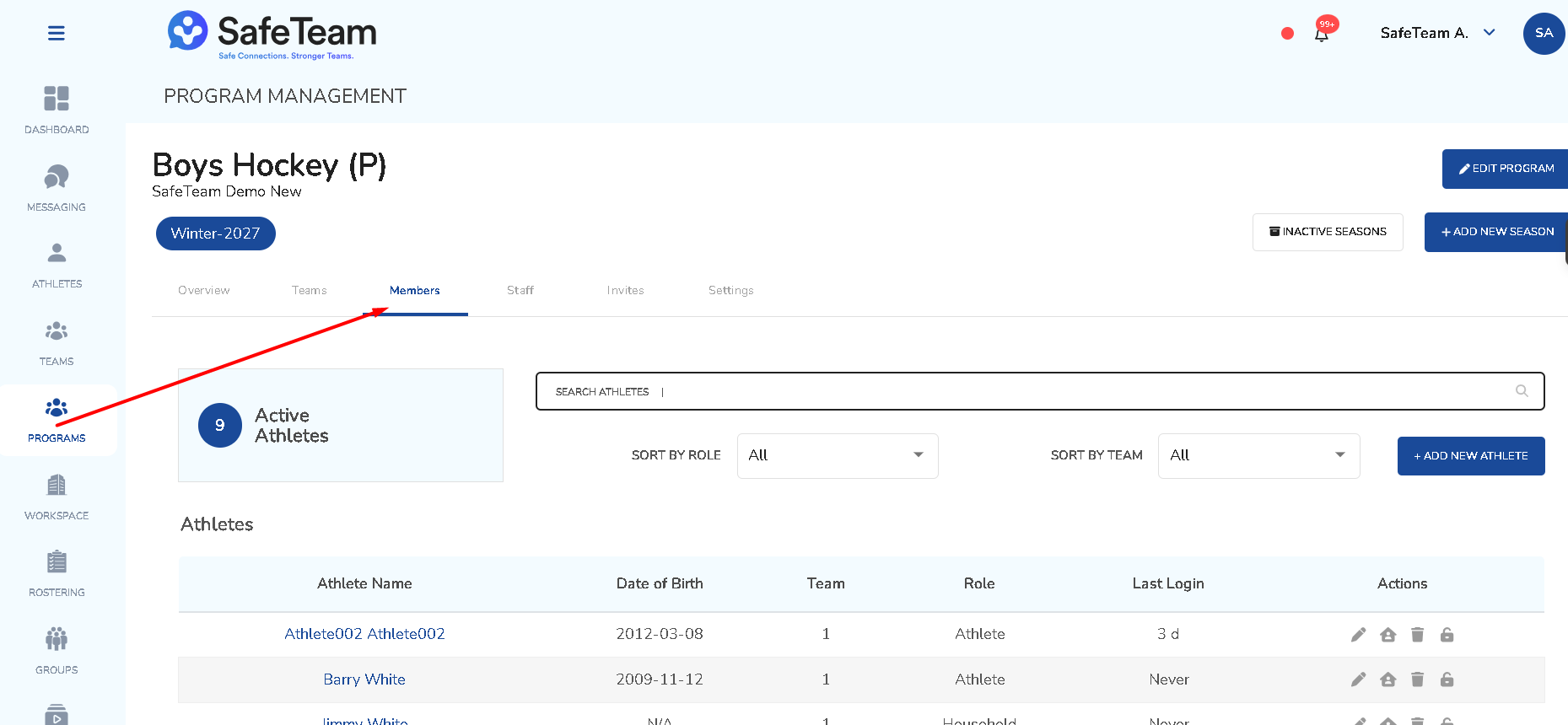This screenshot has height=725, width=1568.
Task: Open the Sort by Team dropdown
Action: tap(1258, 456)
